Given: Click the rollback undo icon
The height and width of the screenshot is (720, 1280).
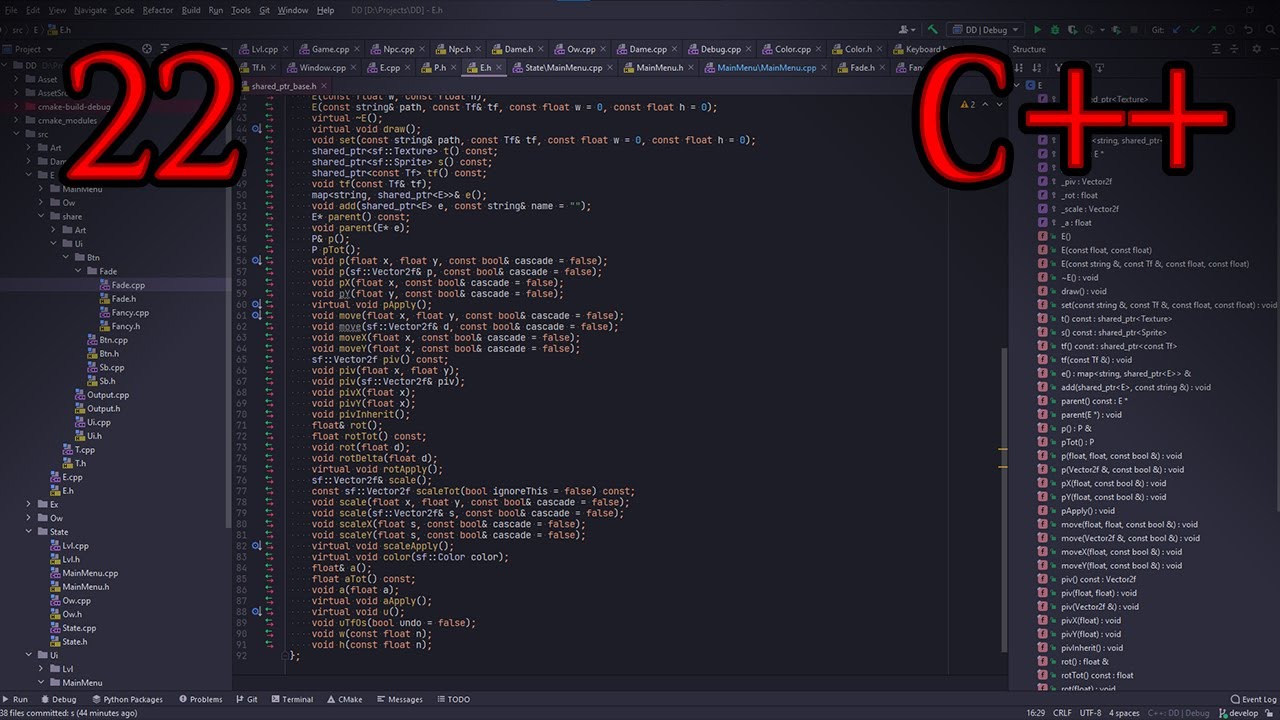Looking at the screenshot, I should 1249,30.
